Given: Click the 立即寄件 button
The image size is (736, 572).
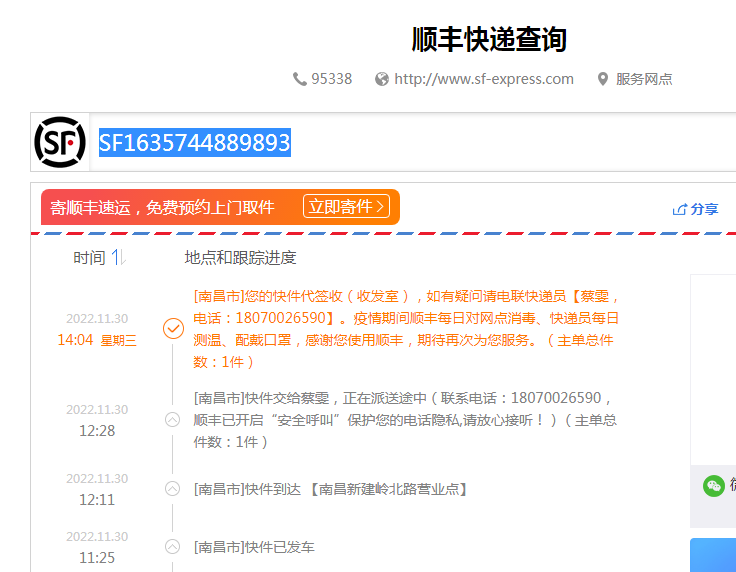Looking at the screenshot, I should pos(346,206).
